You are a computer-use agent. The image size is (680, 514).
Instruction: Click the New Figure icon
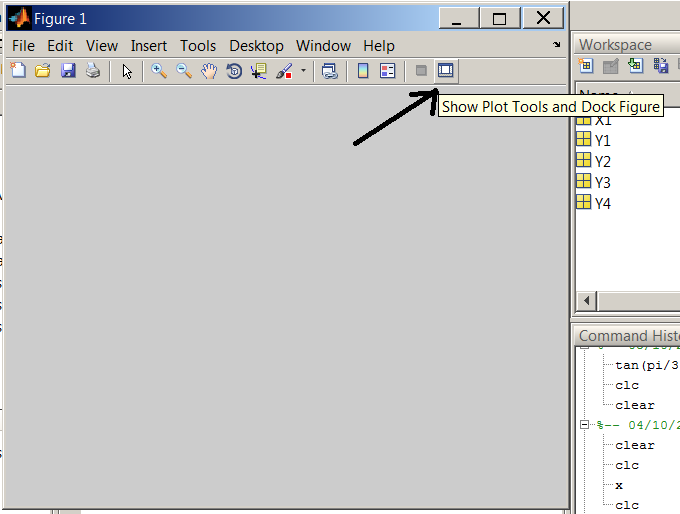(18, 71)
